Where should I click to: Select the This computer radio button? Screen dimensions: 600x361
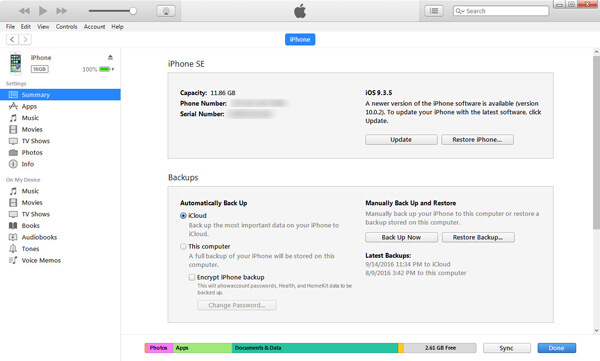tap(183, 247)
